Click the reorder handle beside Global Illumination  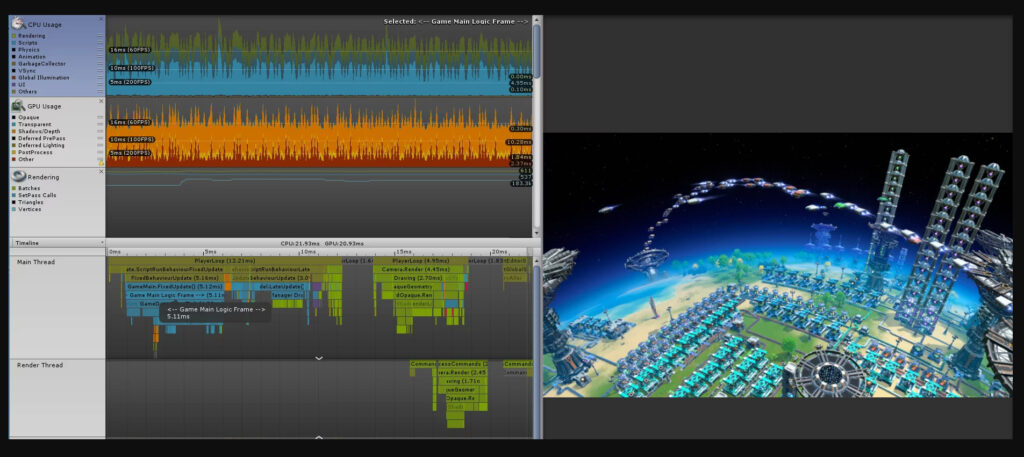[100, 78]
